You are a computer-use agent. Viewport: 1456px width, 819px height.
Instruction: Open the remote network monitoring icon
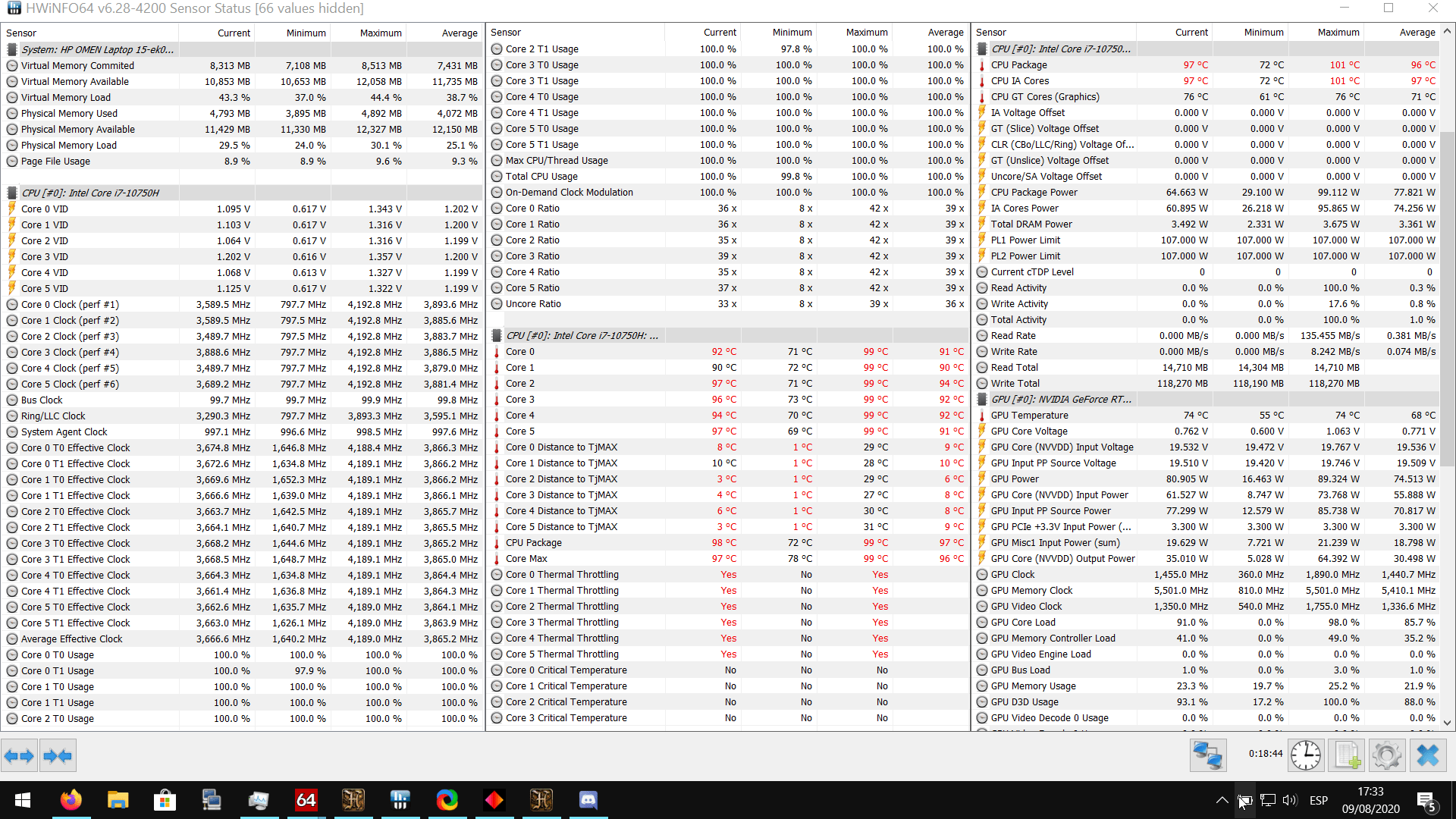tap(1207, 756)
